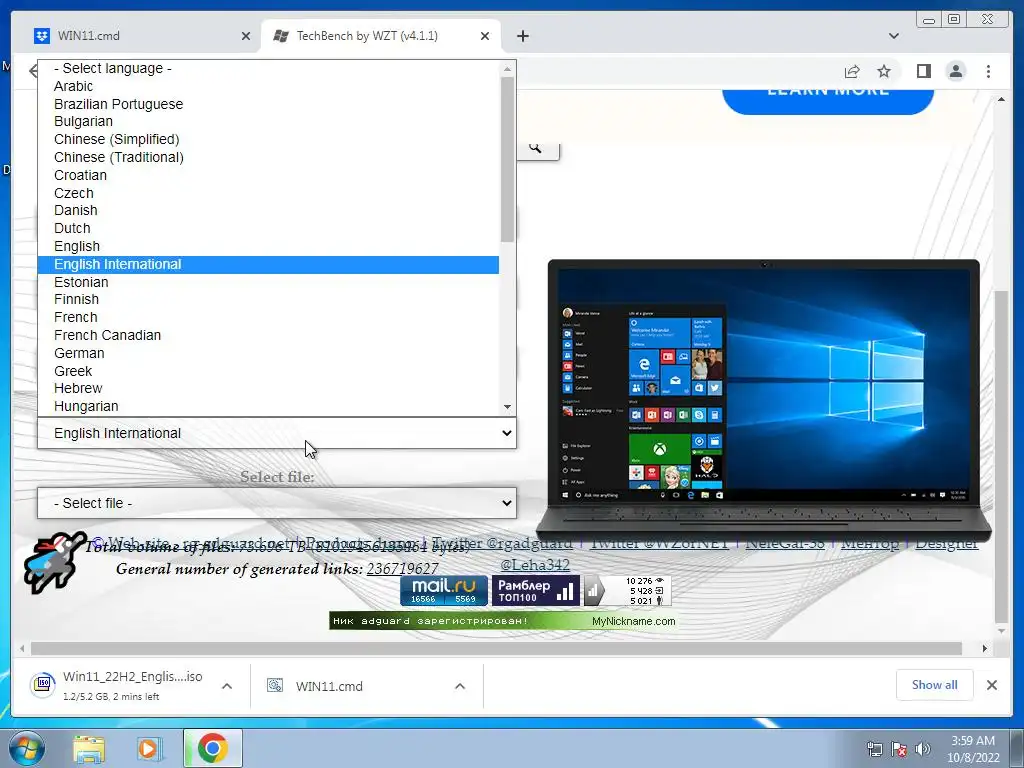Launch Windows Media Player from taskbar
This screenshot has width=1024, height=768.
pyautogui.click(x=150, y=748)
